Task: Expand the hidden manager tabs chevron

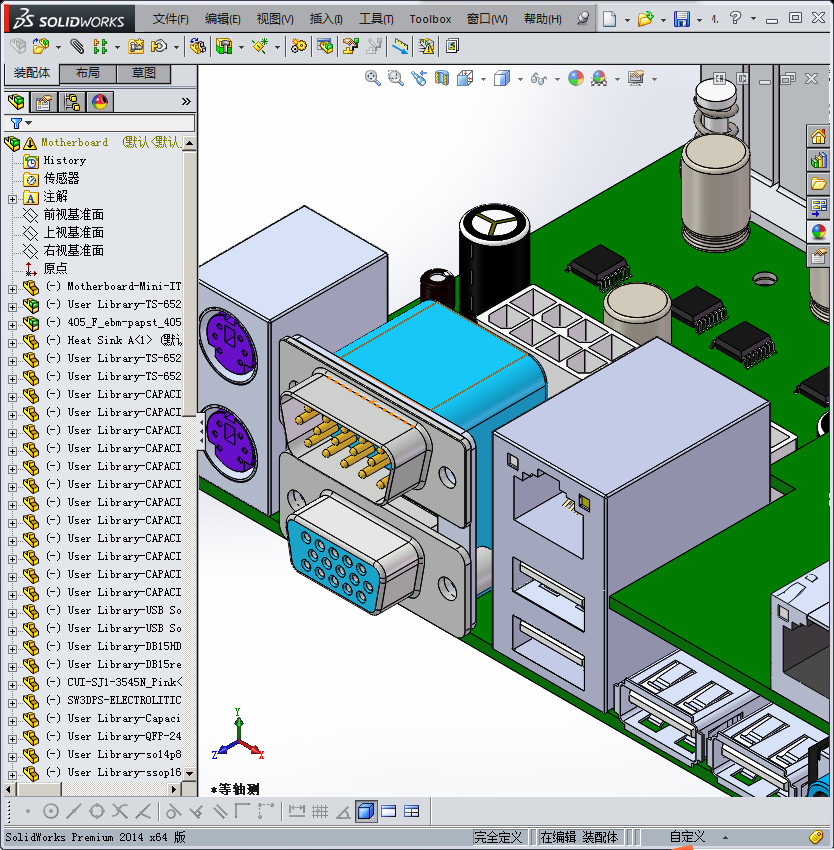Action: point(186,101)
